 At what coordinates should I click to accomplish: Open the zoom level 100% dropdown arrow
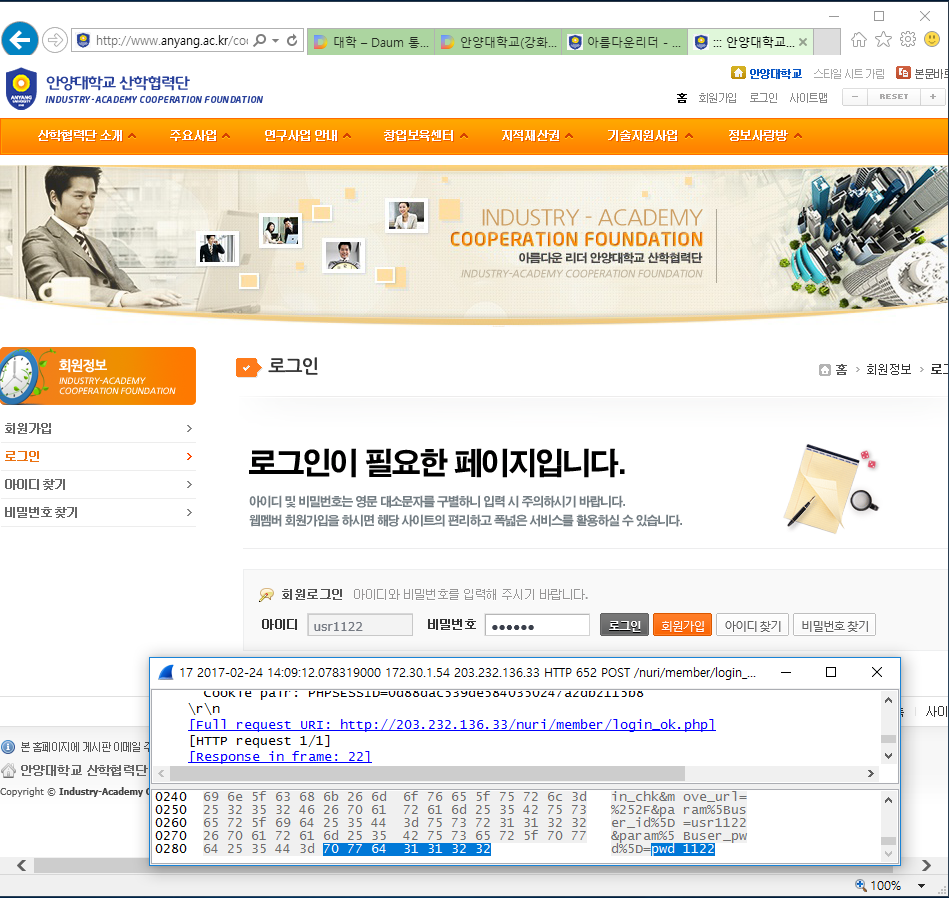921,886
